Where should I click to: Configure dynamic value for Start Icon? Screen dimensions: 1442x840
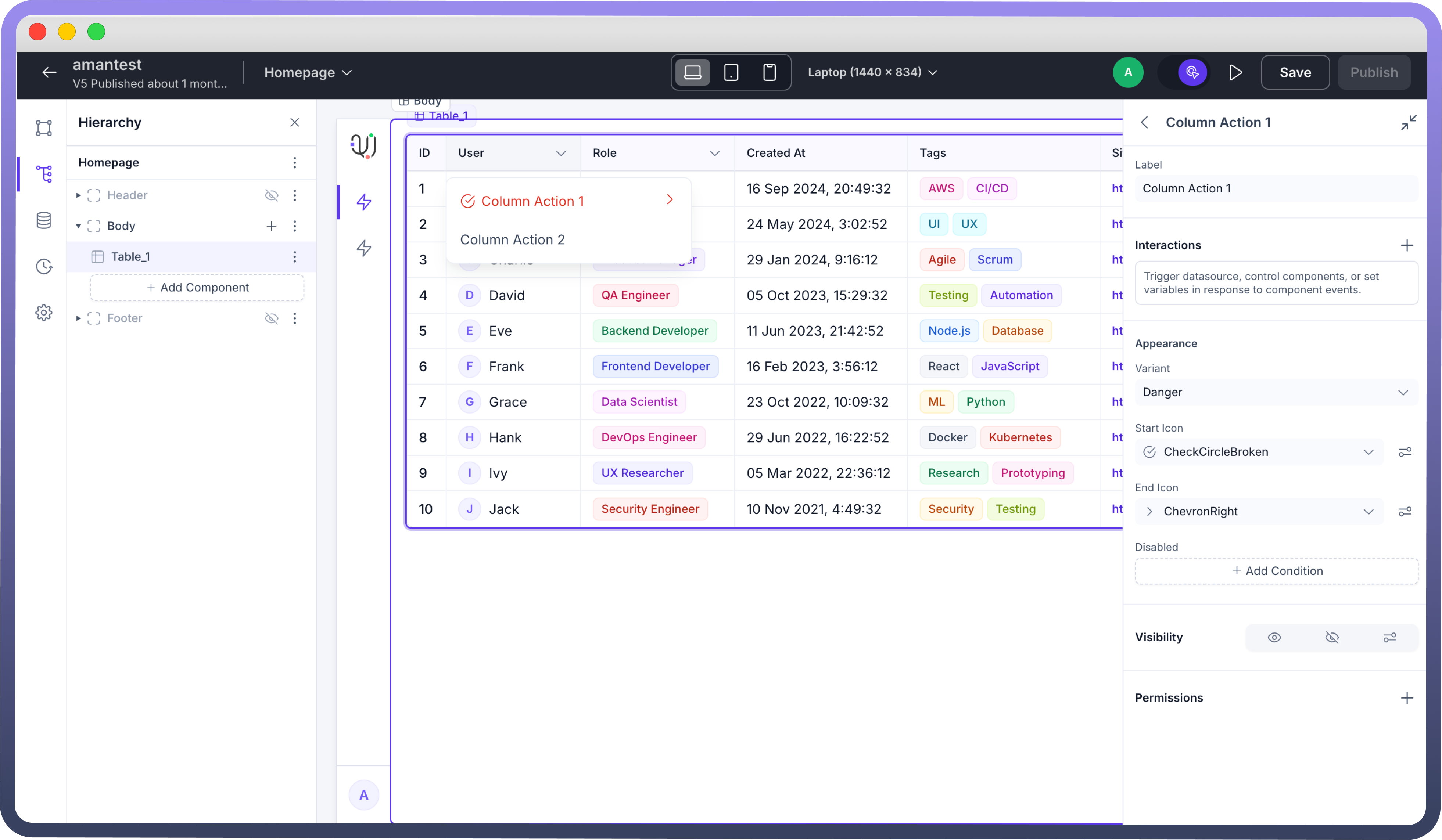(1405, 452)
